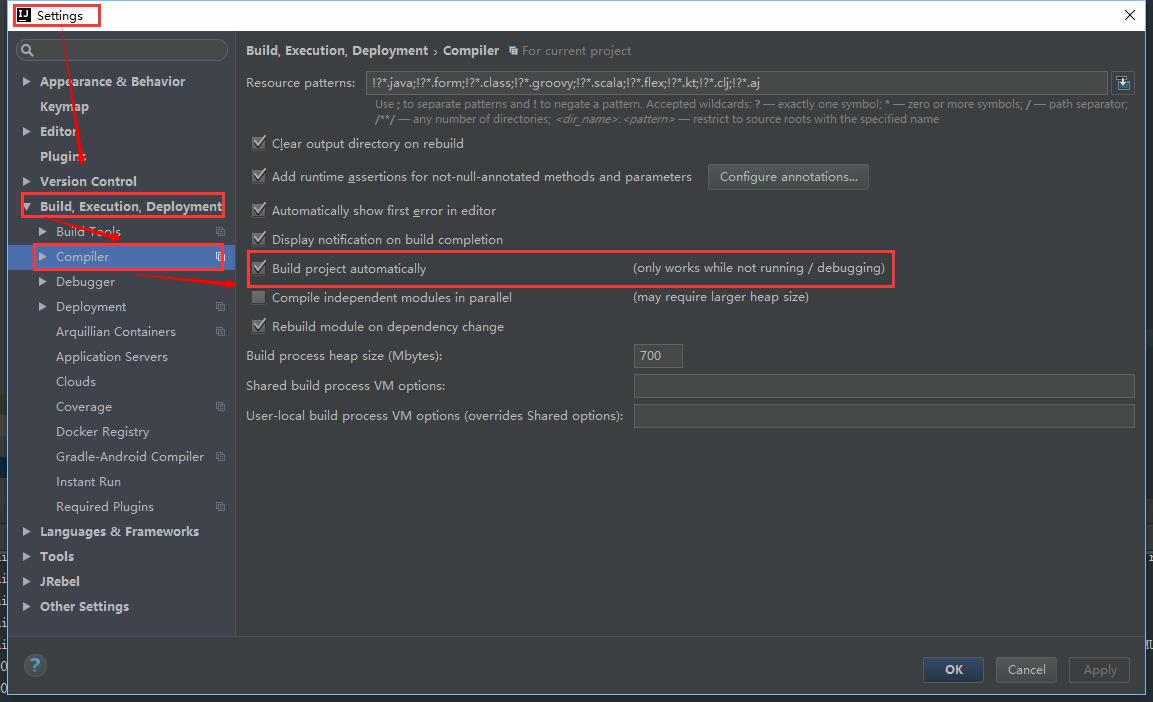This screenshot has height=702, width=1153.
Task: Click into Resource patterns text field
Action: [737, 82]
